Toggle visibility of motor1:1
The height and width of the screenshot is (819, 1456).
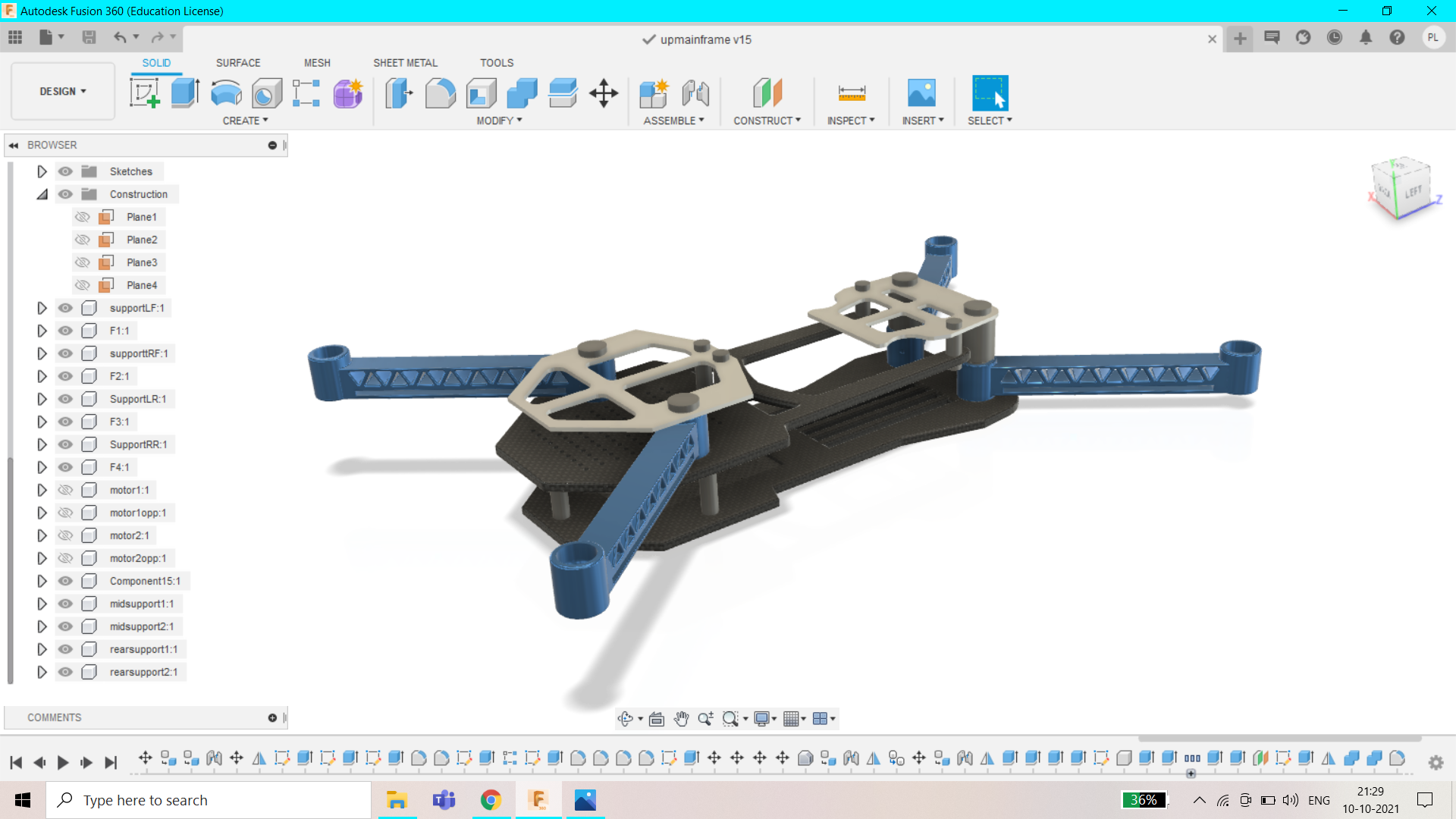(x=65, y=490)
